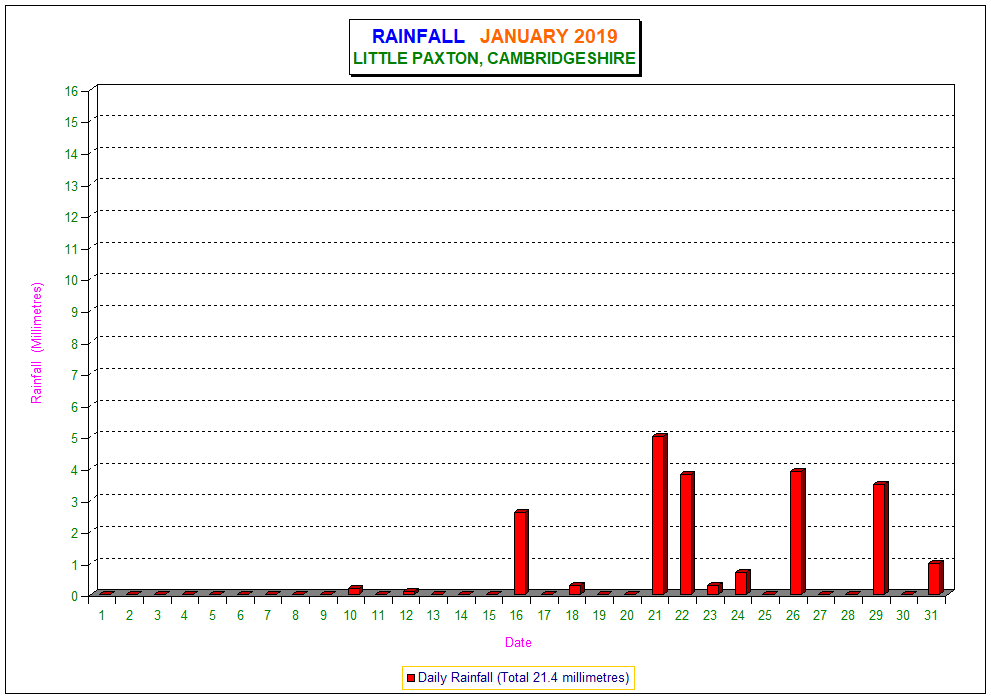
Task: Click y-axis label '9'
Action: click(75, 312)
